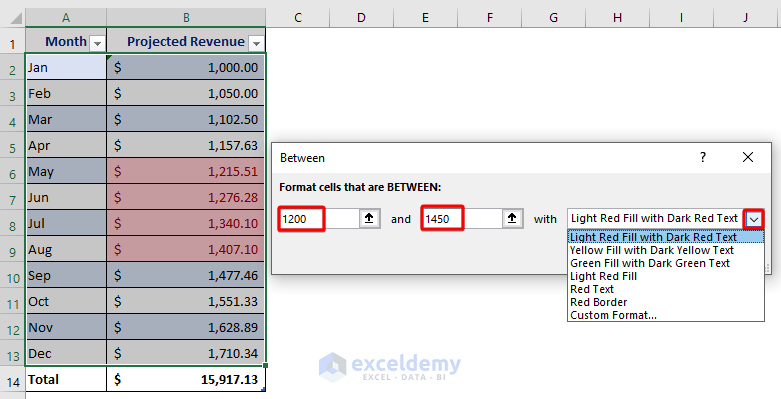Click the Oct cell

[66, 301]
